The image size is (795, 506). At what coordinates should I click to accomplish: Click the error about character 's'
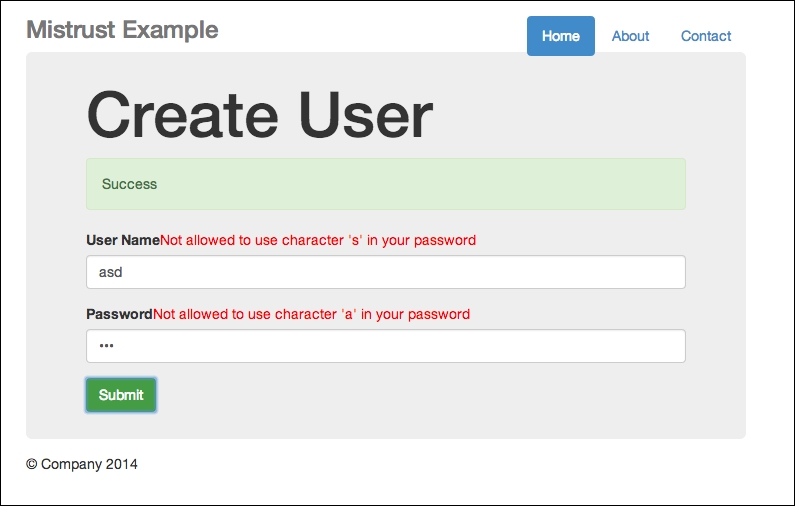point(318,240)
